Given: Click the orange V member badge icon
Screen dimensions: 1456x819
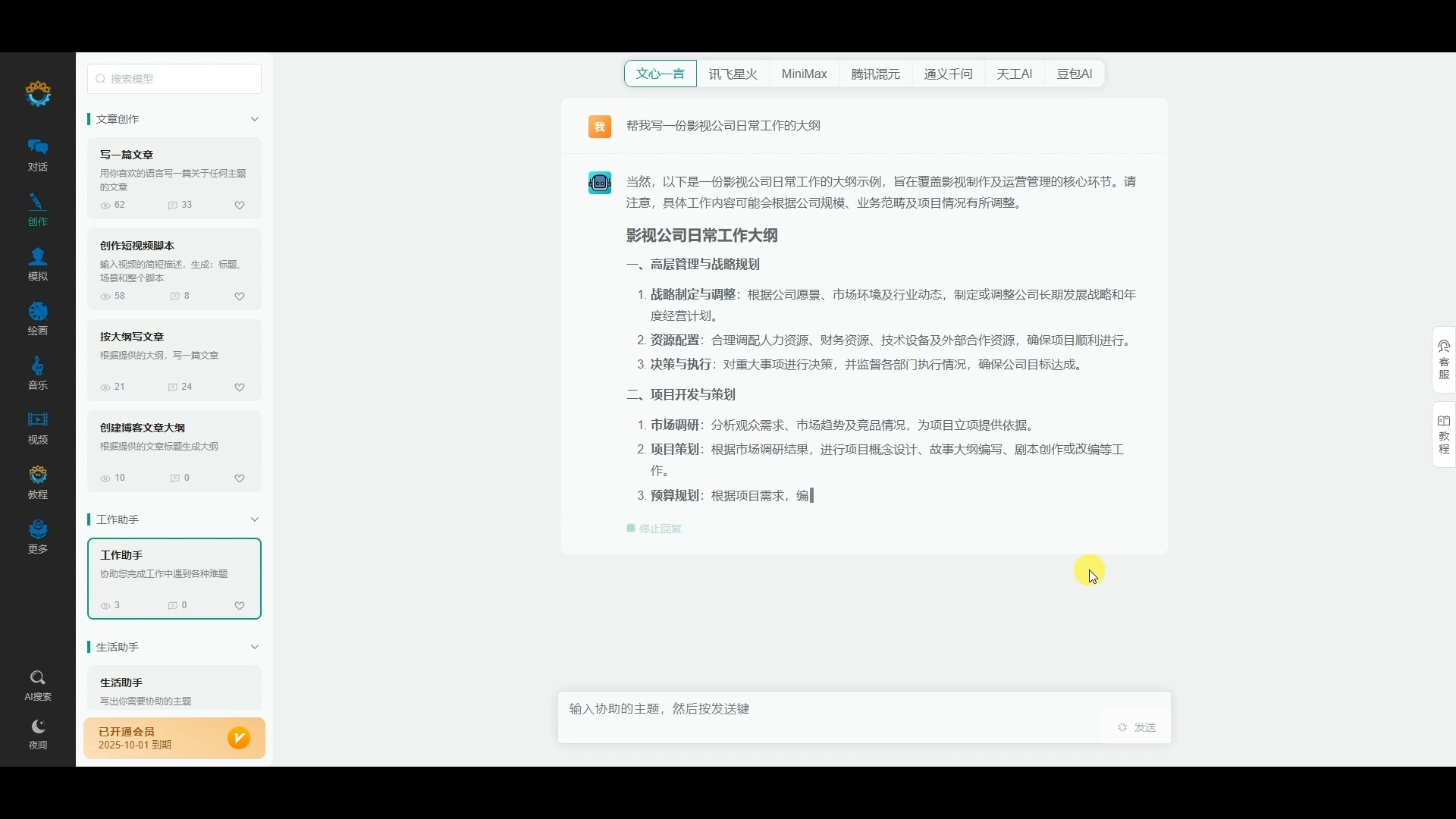Looking at the screenshot, I should (x=239, y=738).
